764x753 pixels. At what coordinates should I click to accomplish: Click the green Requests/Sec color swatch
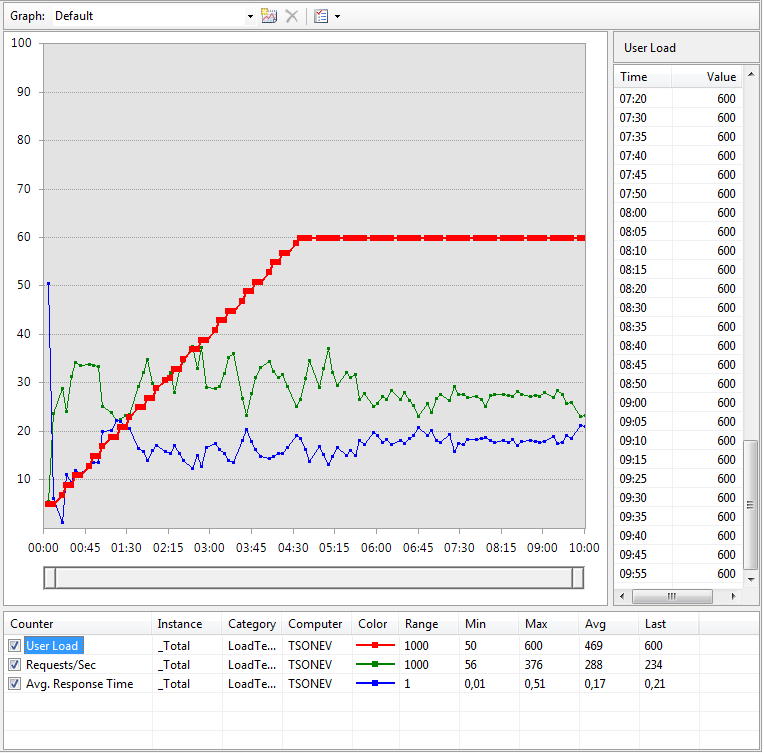pyautogui.click(x=375, y=664)
